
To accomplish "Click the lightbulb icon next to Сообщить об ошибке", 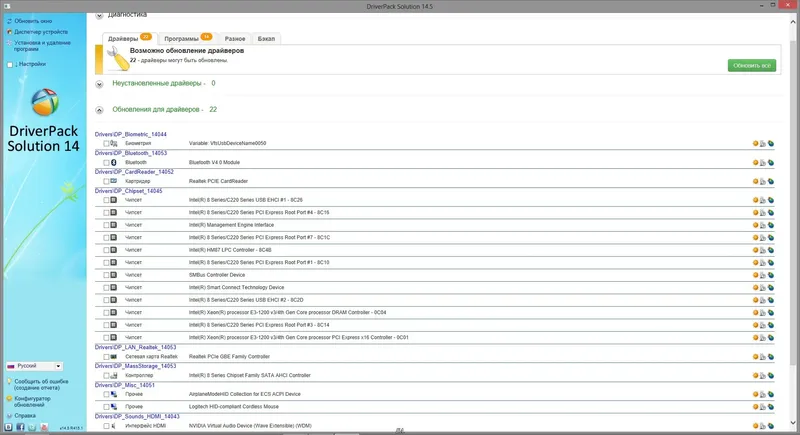I will click(x=9, y=381).
